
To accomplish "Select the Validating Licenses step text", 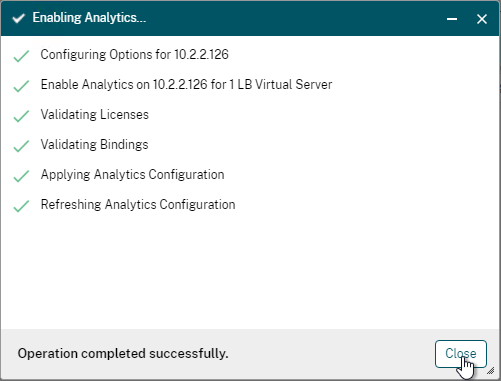I will [x=94, y=115].
